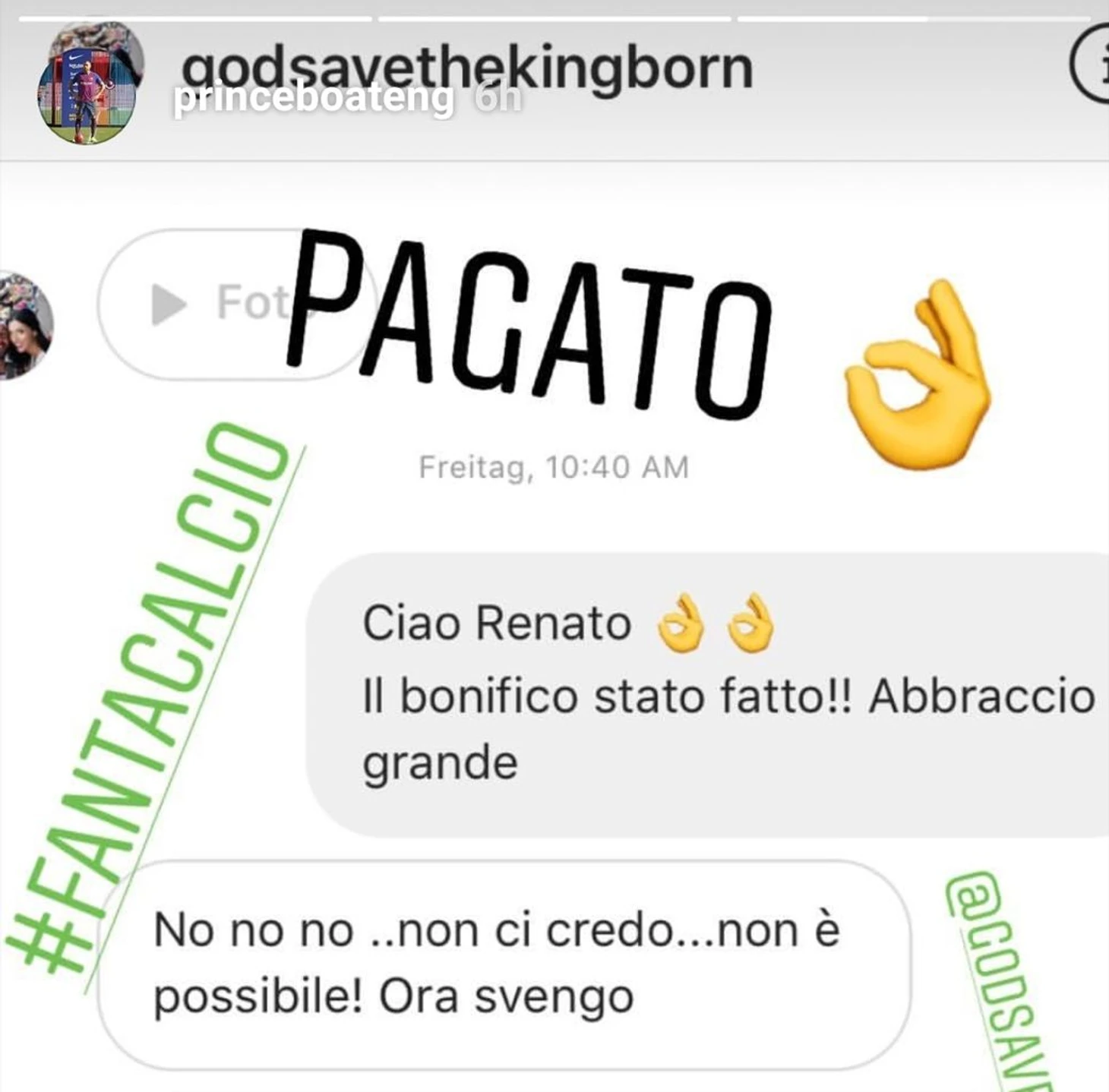Tap the princeboateng overlay name
The image size is (1109, 1092).
(313, 99)
